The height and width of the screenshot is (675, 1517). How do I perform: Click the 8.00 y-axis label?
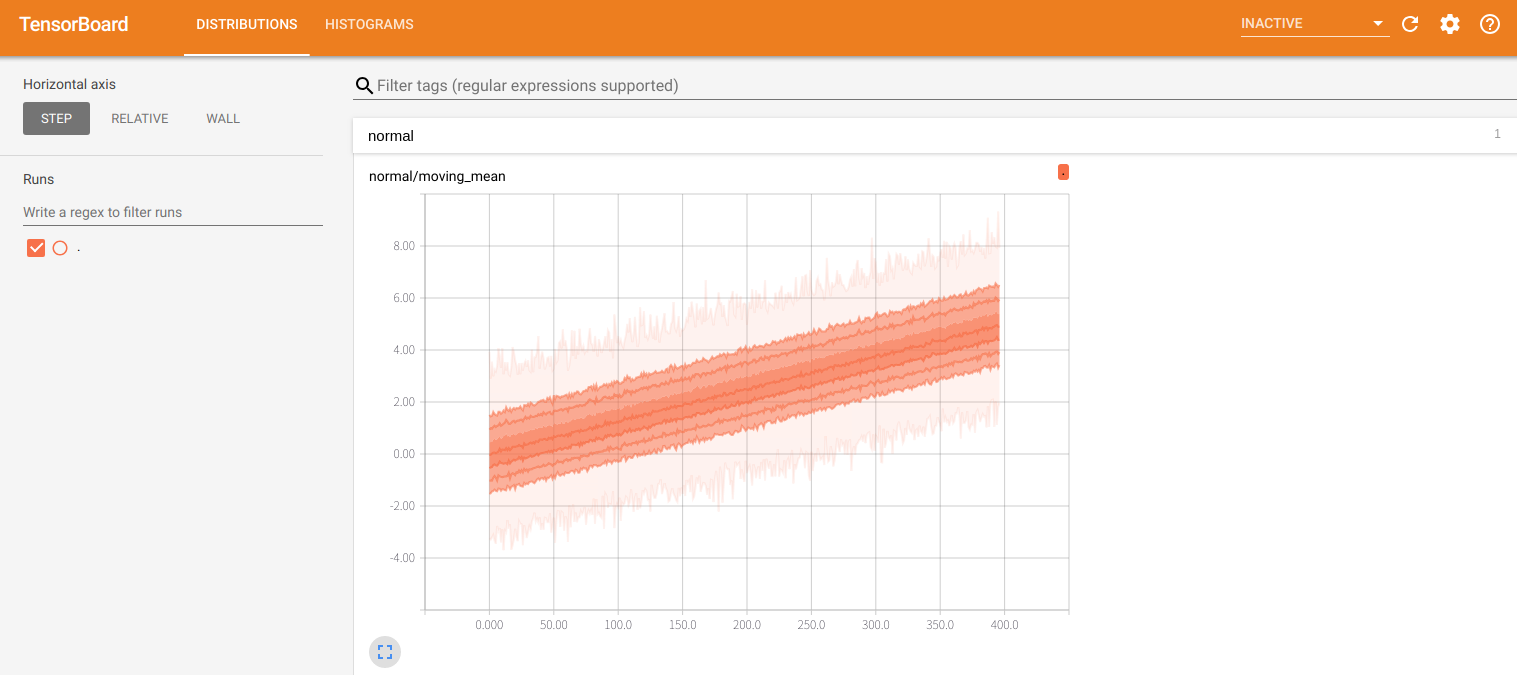tap(402, 246)
